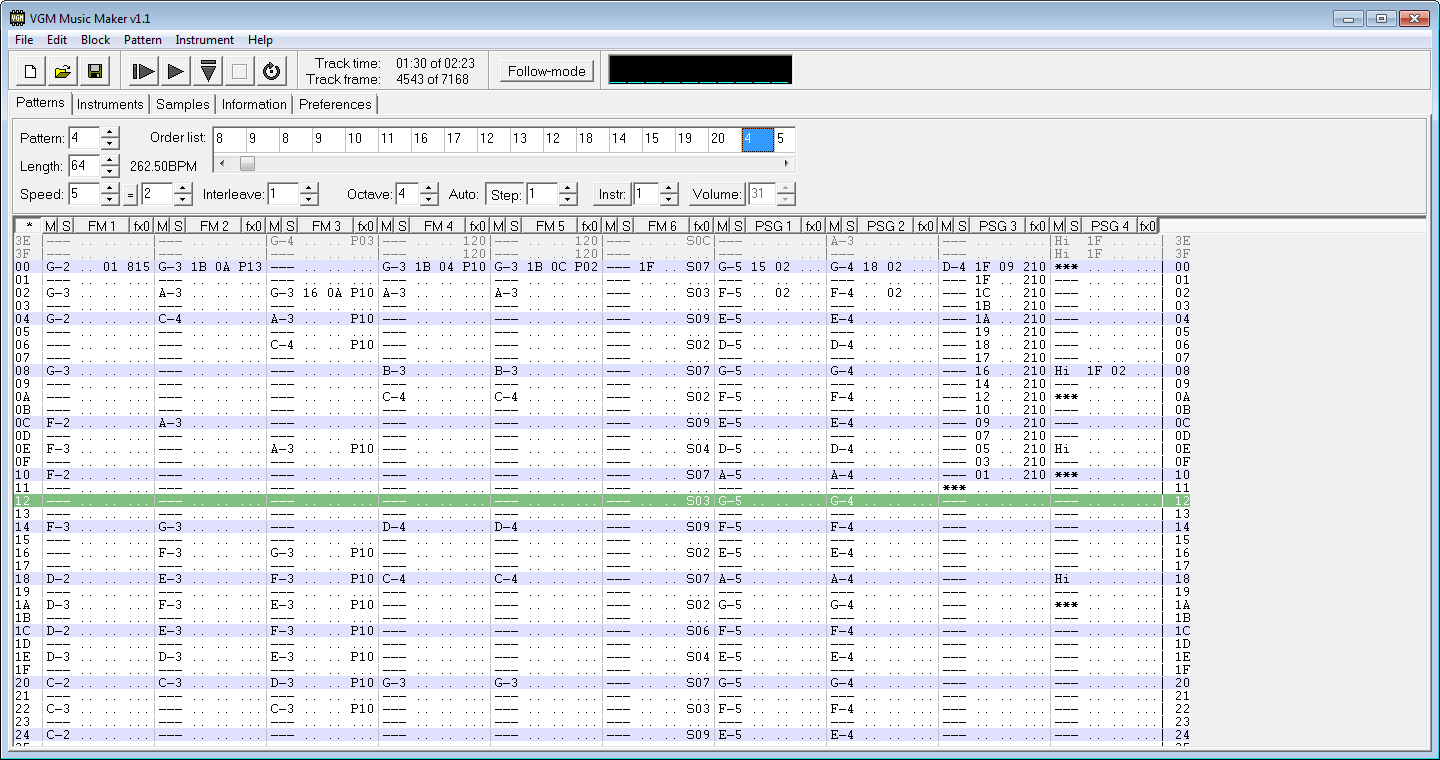Enable Follow-mode button
This screenshot has height=760, width=1440.
tap(546, 71)
